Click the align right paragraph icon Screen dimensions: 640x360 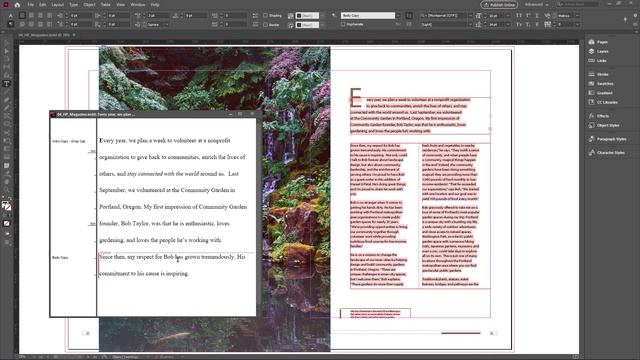click(40, 16)
